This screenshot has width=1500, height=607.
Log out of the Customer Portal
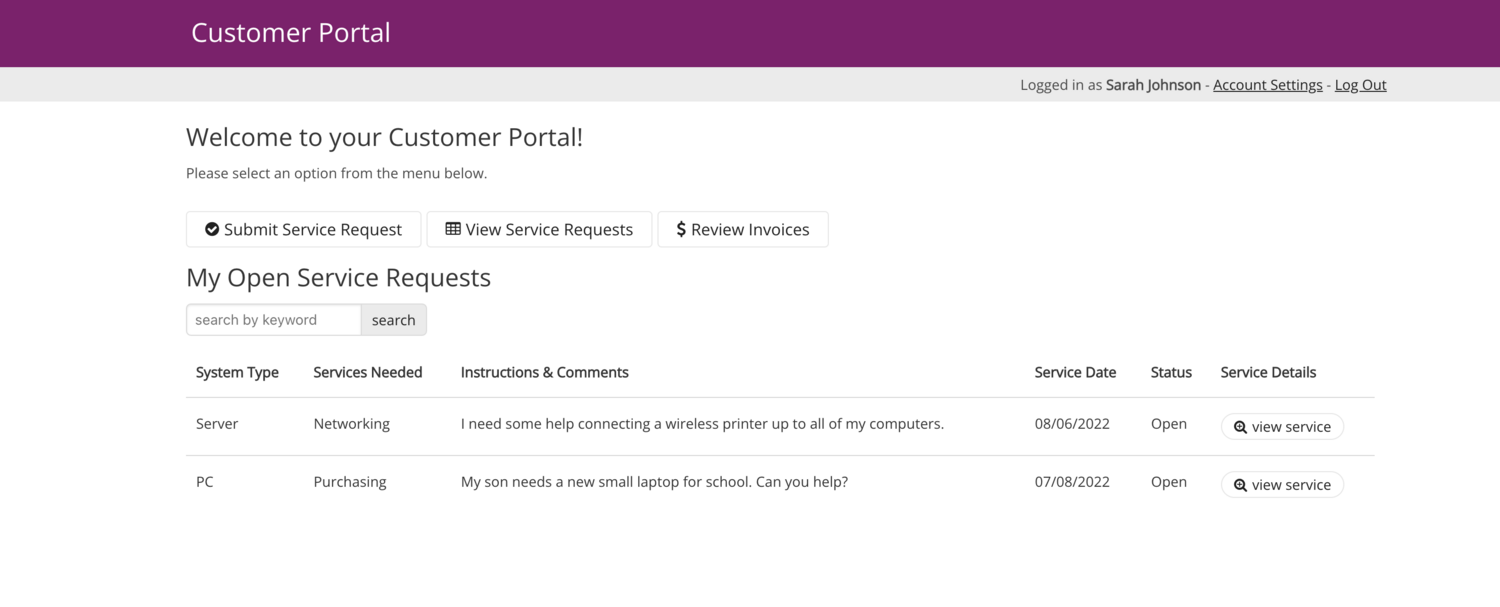(1360, 84)
